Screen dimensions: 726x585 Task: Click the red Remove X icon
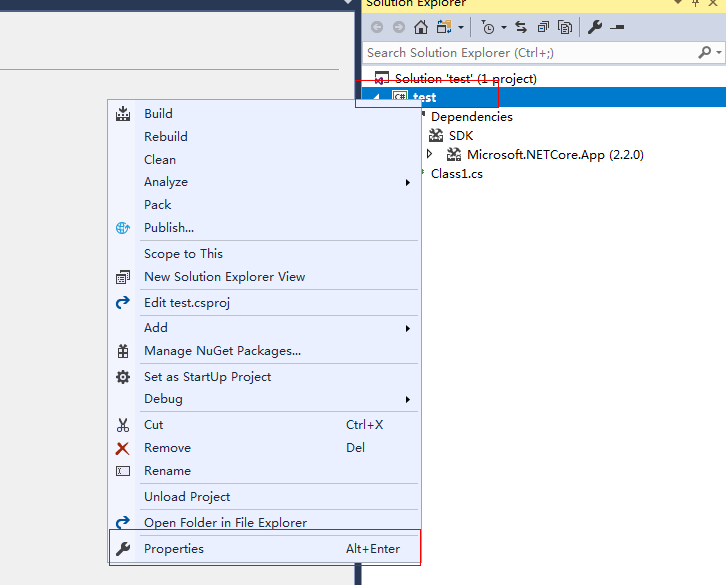[x=123, y=448]
